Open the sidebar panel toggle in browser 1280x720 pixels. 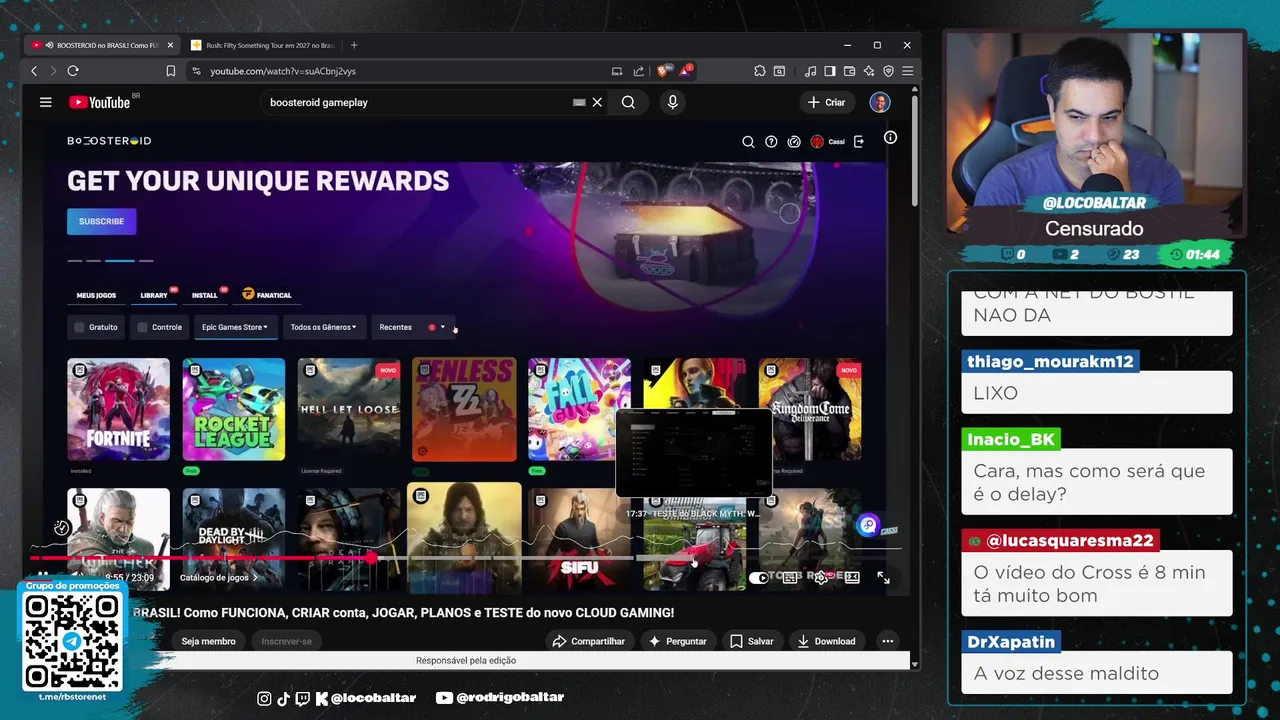[x=830, y=71]
